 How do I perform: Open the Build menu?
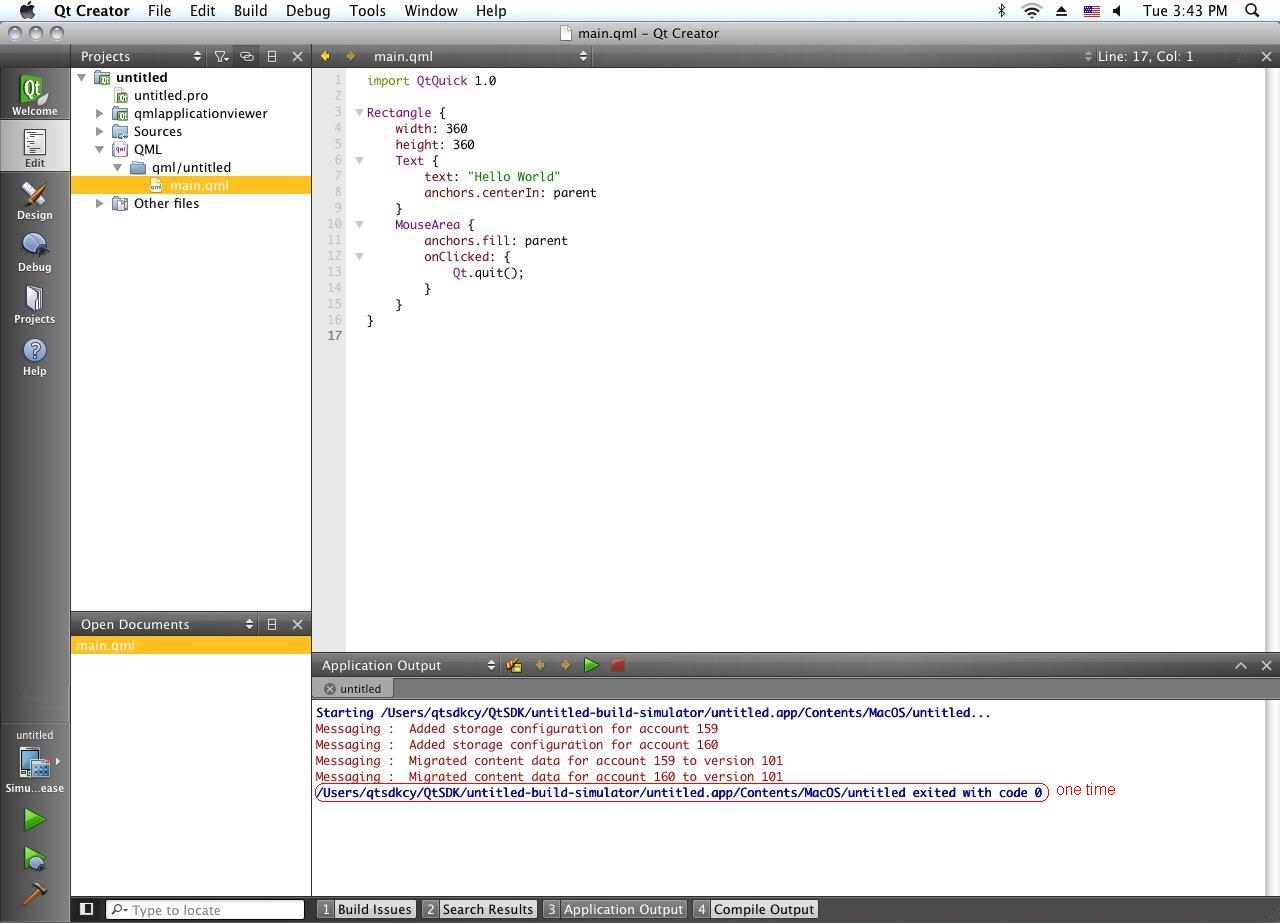[250, 10]
